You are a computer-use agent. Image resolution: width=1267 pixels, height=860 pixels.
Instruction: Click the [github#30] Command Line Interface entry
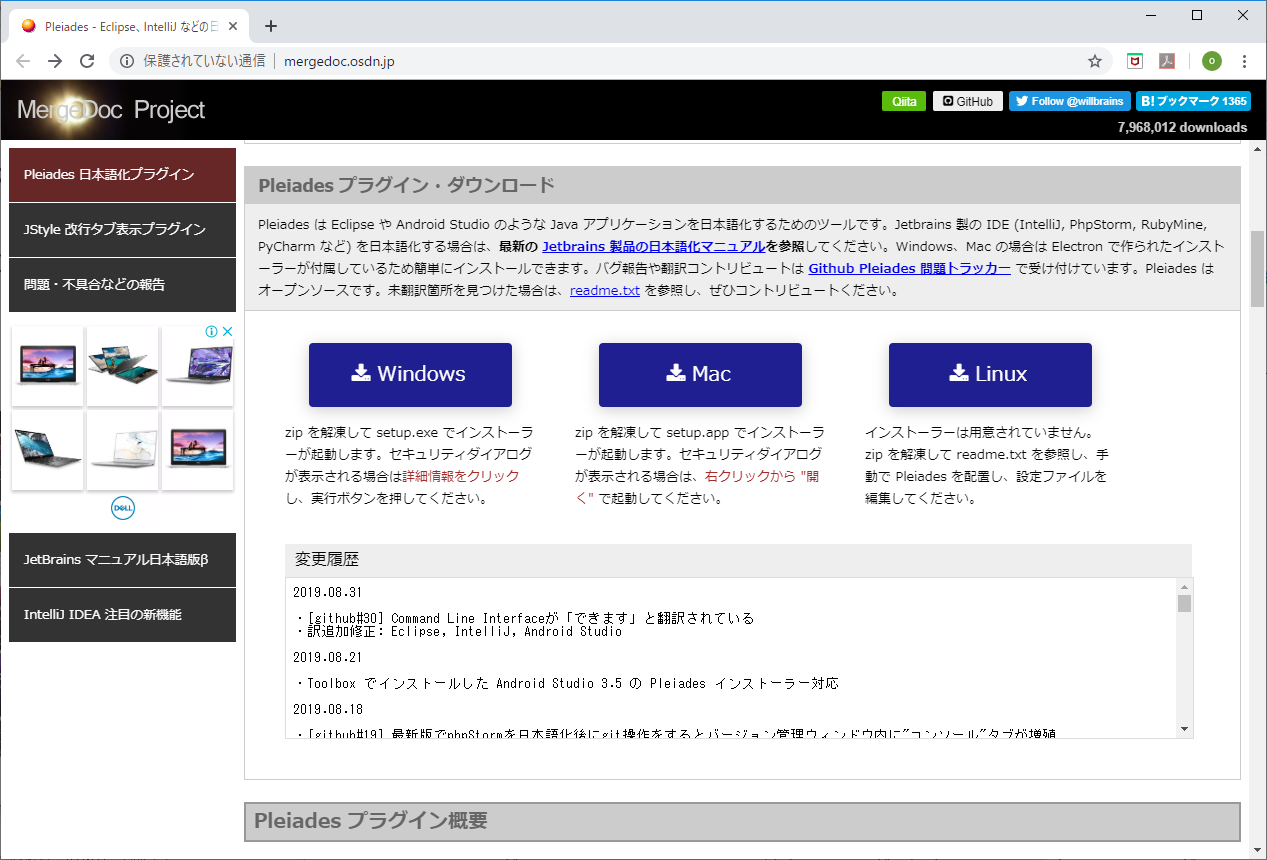click(x=524, y=618)
